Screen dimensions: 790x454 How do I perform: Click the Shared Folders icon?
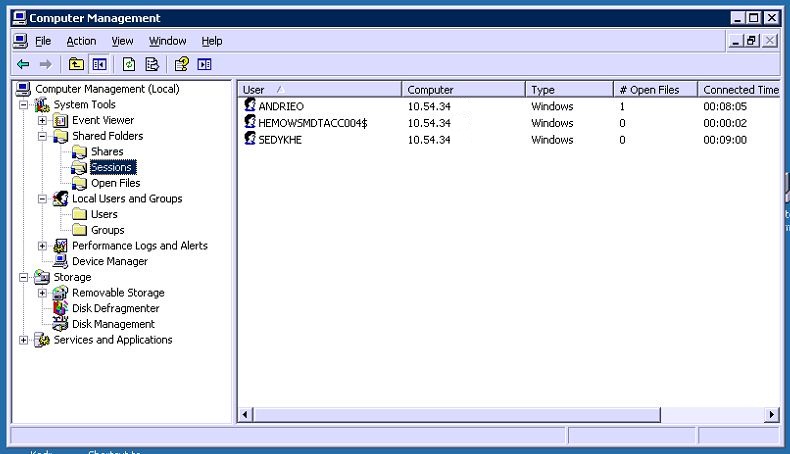pyautogui.click(x=60, y=136)
